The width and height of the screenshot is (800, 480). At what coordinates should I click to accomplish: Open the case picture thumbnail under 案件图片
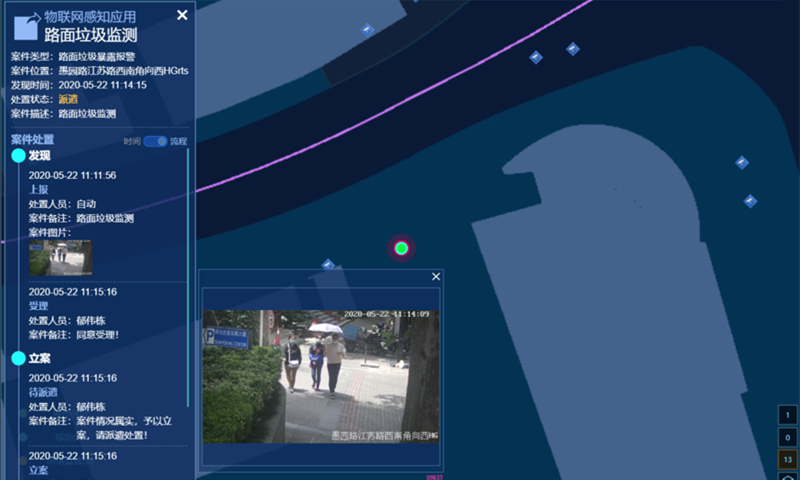point(61,257)
